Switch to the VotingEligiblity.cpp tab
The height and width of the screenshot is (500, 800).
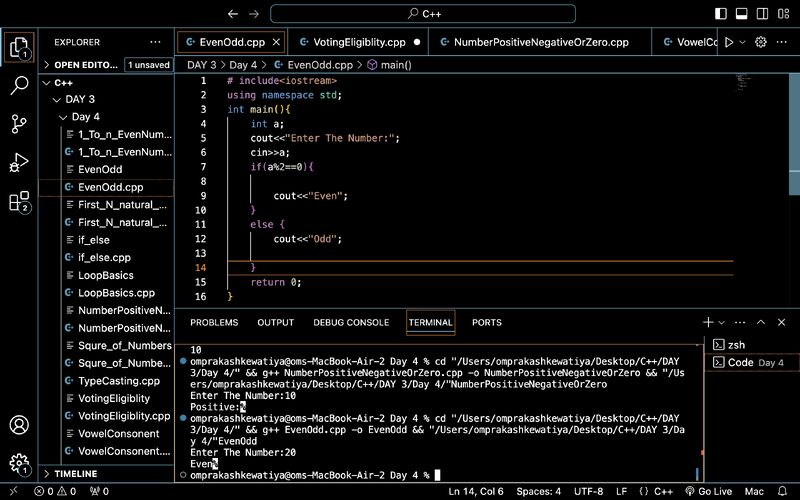[359, 42]
